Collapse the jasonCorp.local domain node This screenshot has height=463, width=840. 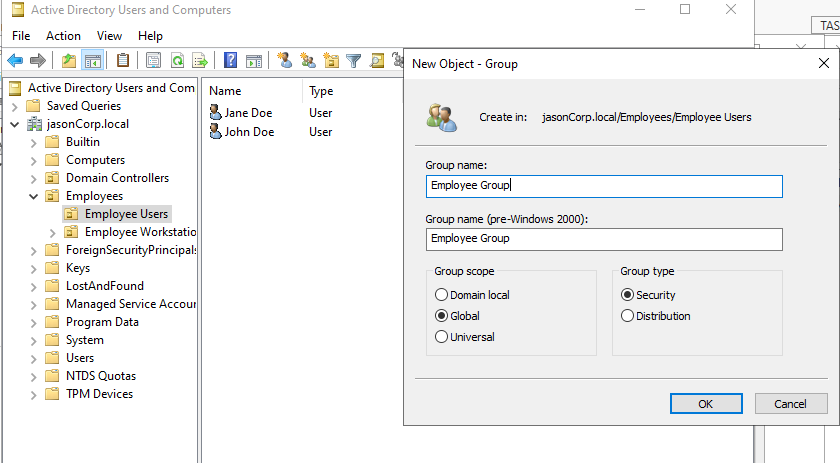15,124
